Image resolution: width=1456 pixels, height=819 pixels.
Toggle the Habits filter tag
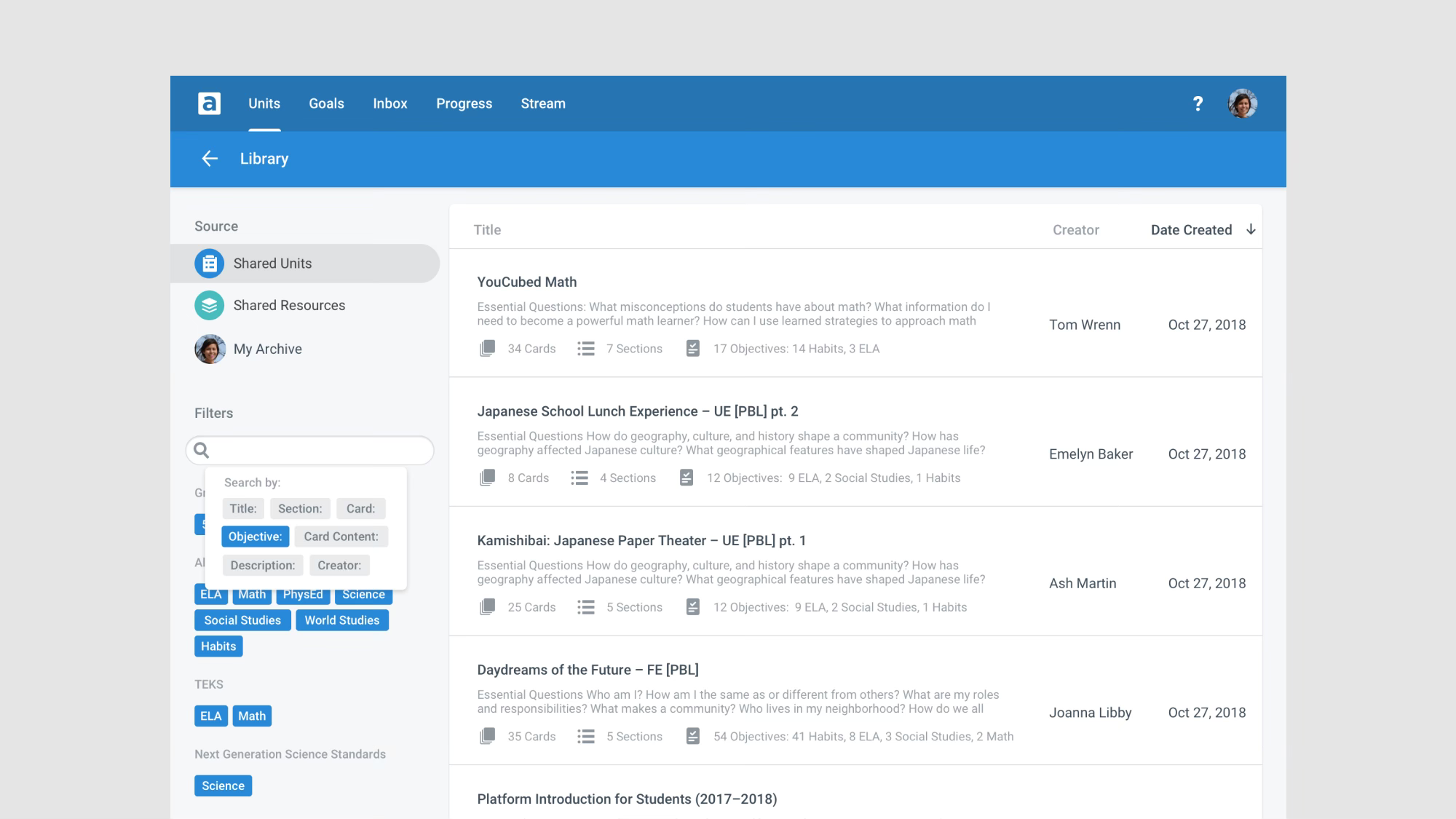(218, 646)
